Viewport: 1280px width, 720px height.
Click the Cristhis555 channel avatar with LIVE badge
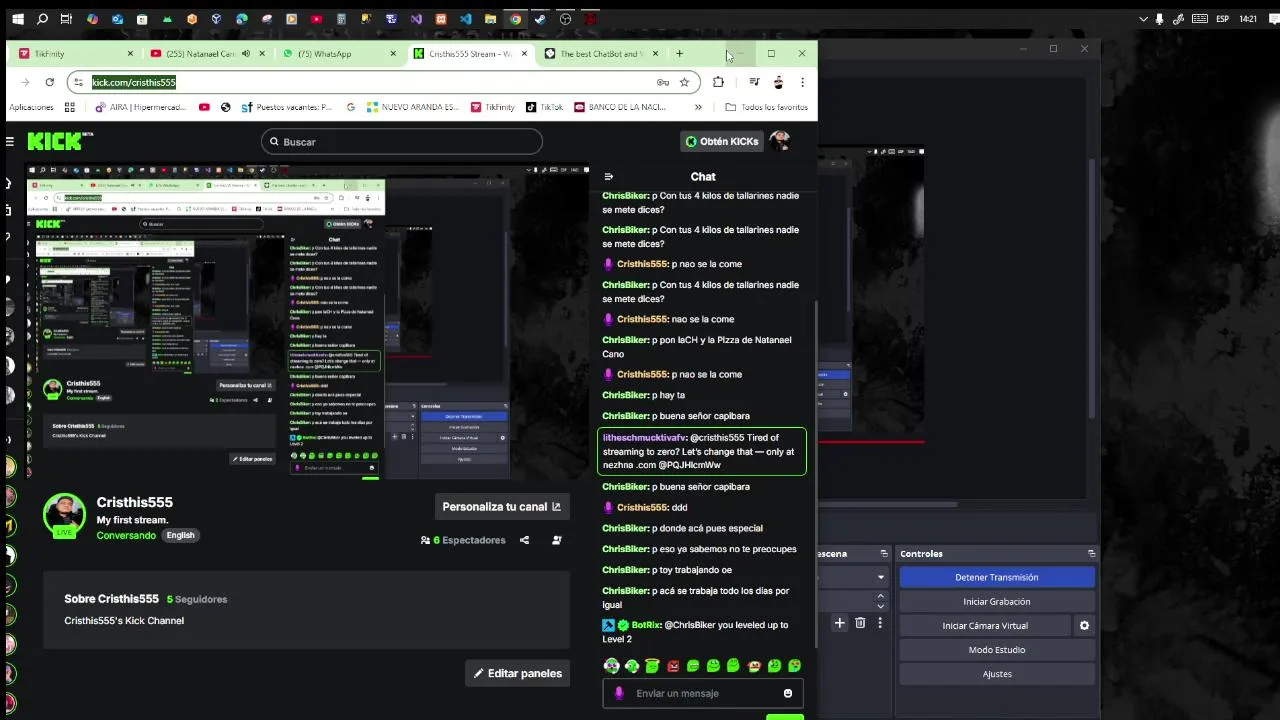[x=64, y=515]
